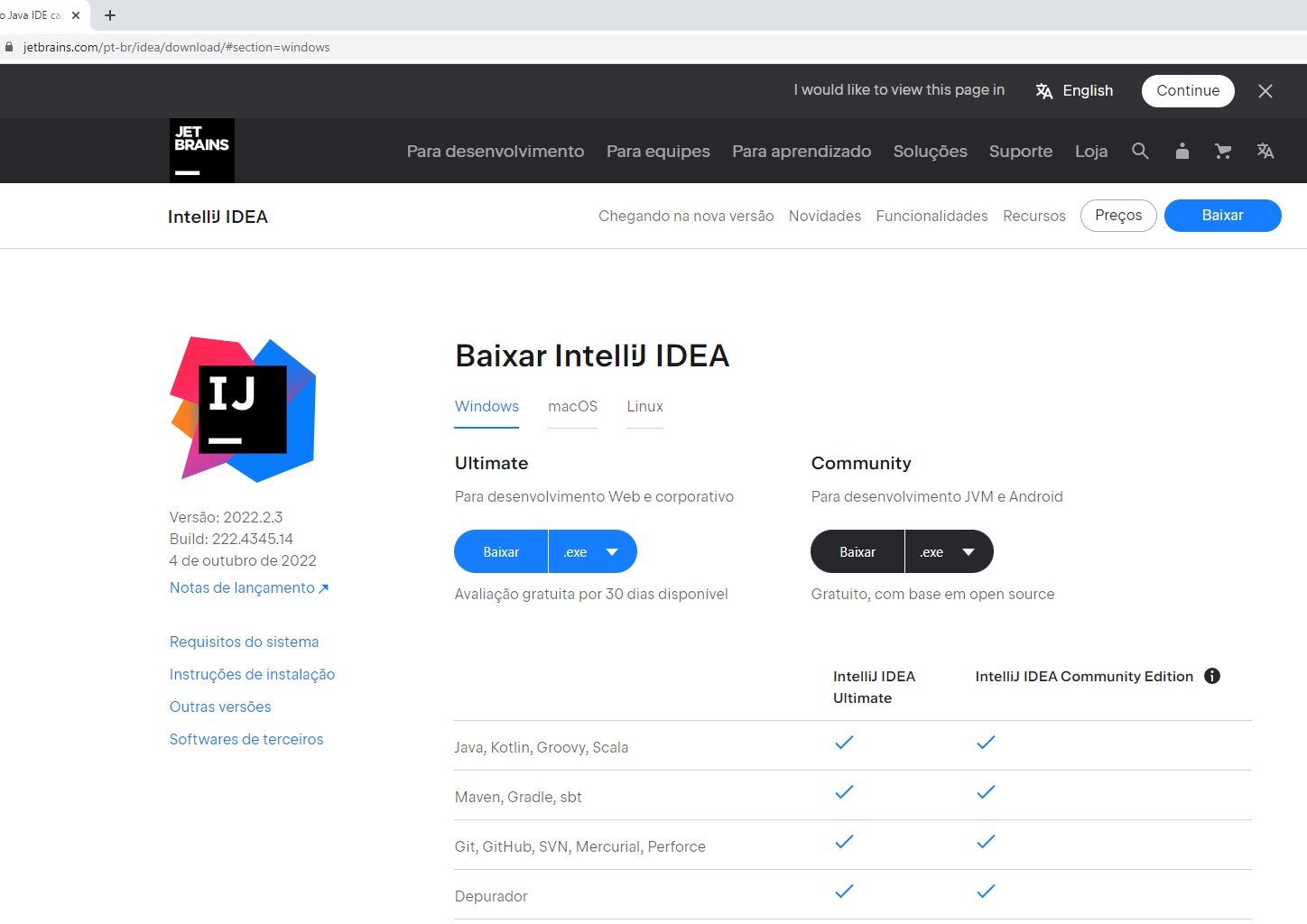Click the language translate icon in navbar
The width and height of the screenshot is (1307, 924).
1265,152
